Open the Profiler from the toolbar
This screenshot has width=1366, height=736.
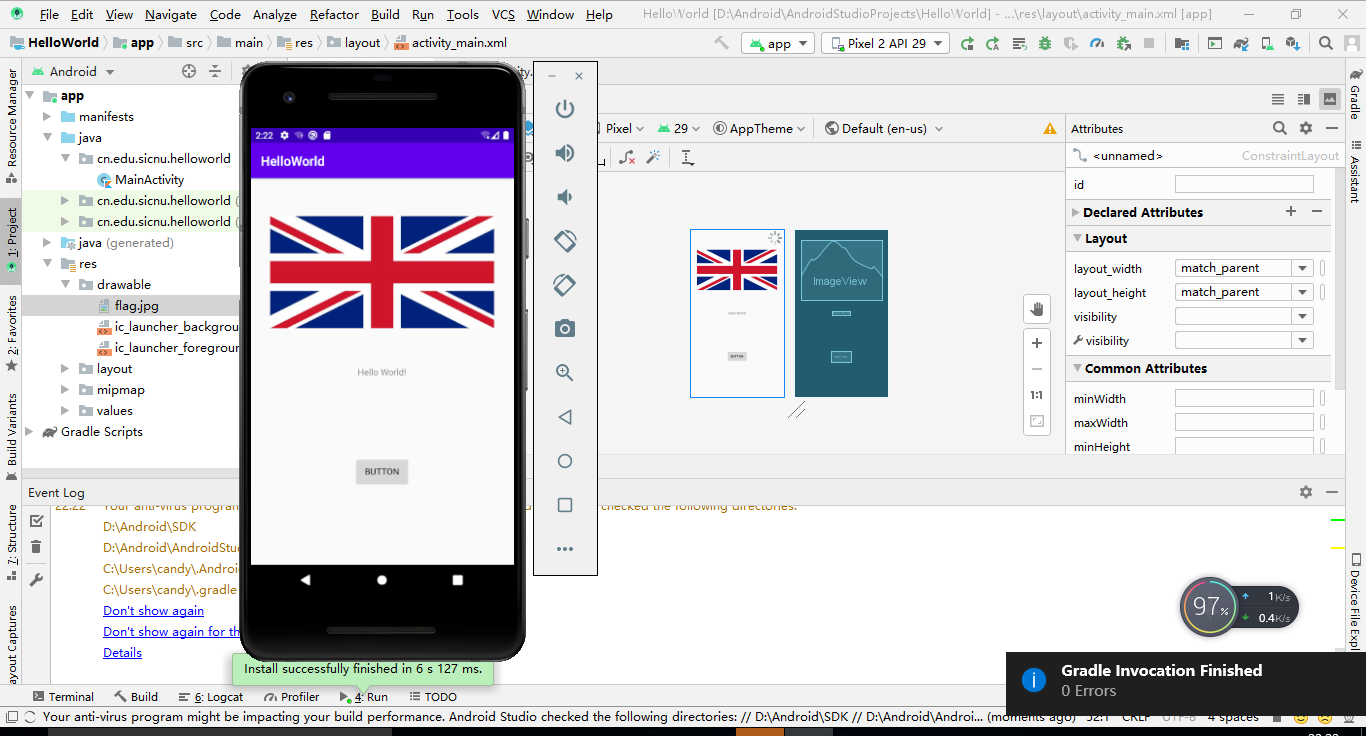point(1098,43)
